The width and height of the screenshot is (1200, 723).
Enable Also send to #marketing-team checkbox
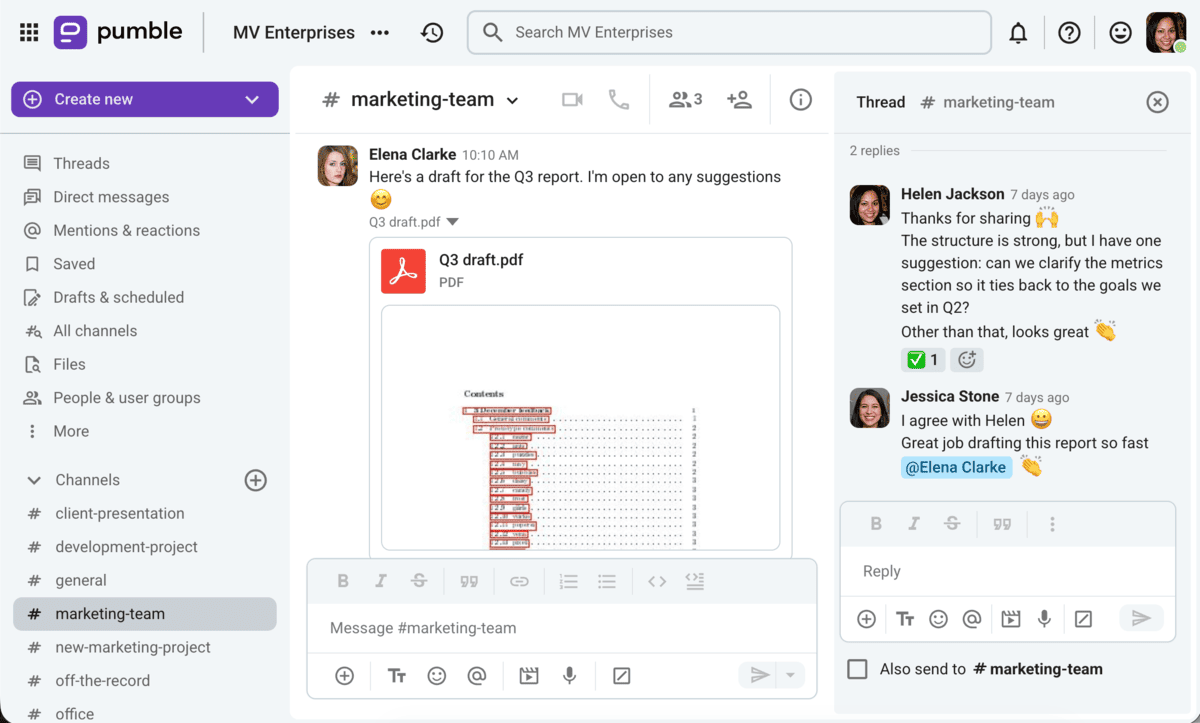point(857,669)
